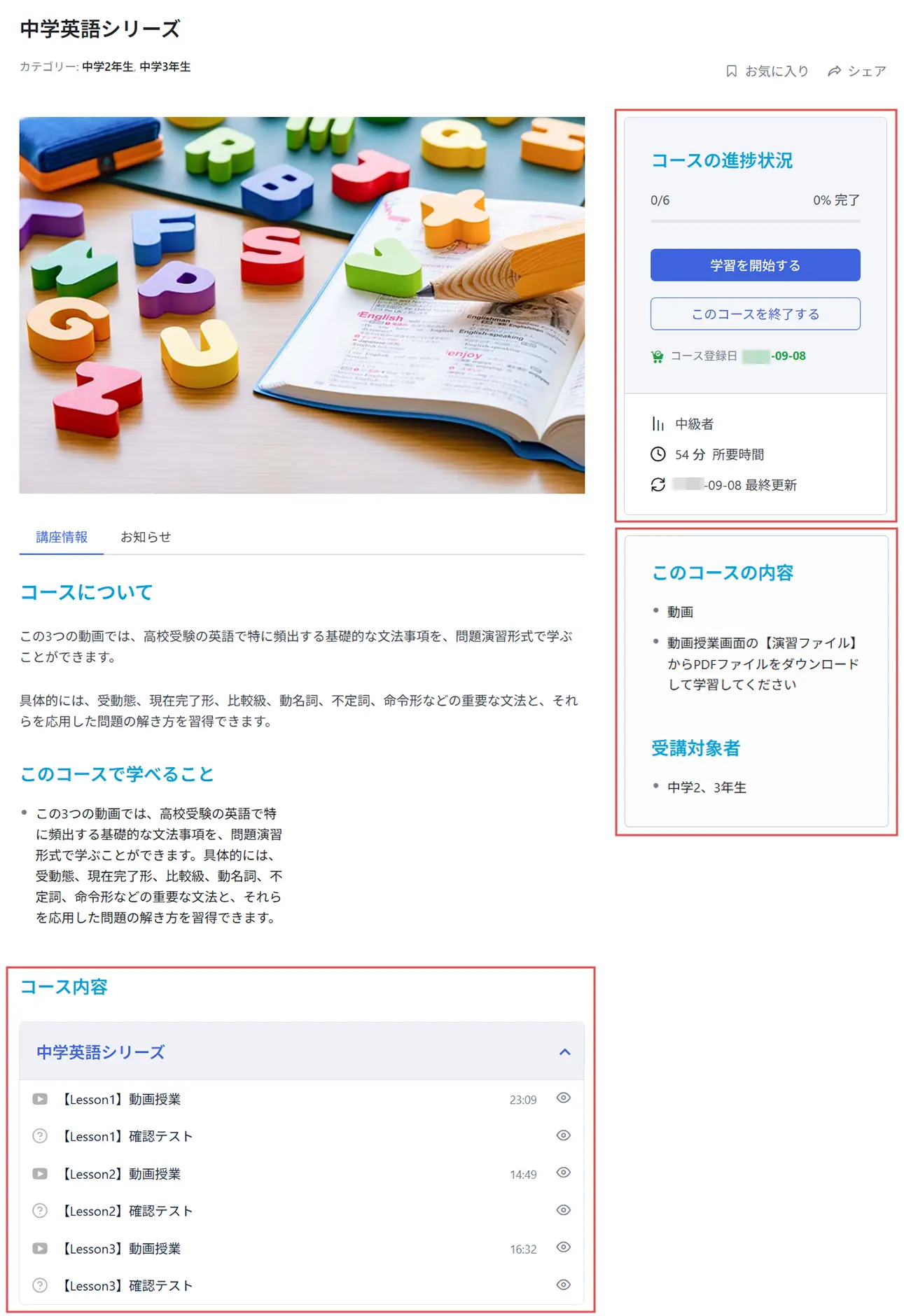Select the 講座情報 tab
The width and height of the screenshot is (904, 1316).
point(62,537)
